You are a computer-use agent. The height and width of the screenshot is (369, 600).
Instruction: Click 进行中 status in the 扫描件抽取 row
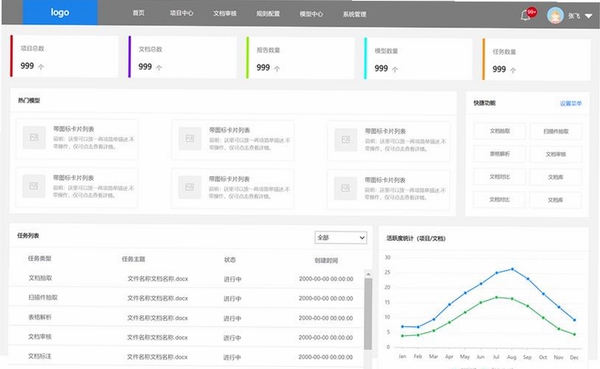click(x=232, y=299)
